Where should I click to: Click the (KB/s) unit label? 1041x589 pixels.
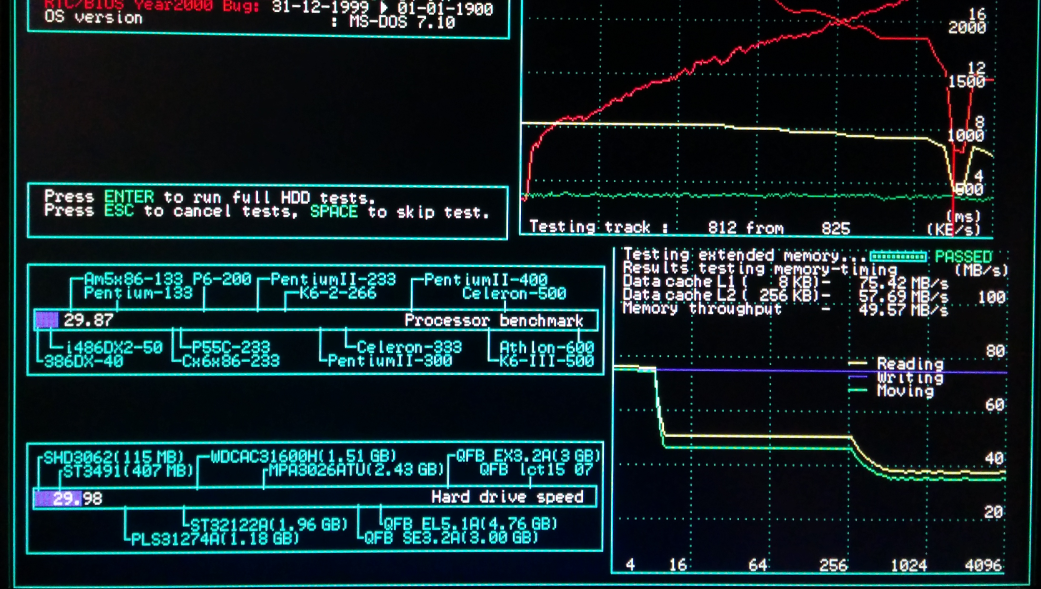(954, 230)
